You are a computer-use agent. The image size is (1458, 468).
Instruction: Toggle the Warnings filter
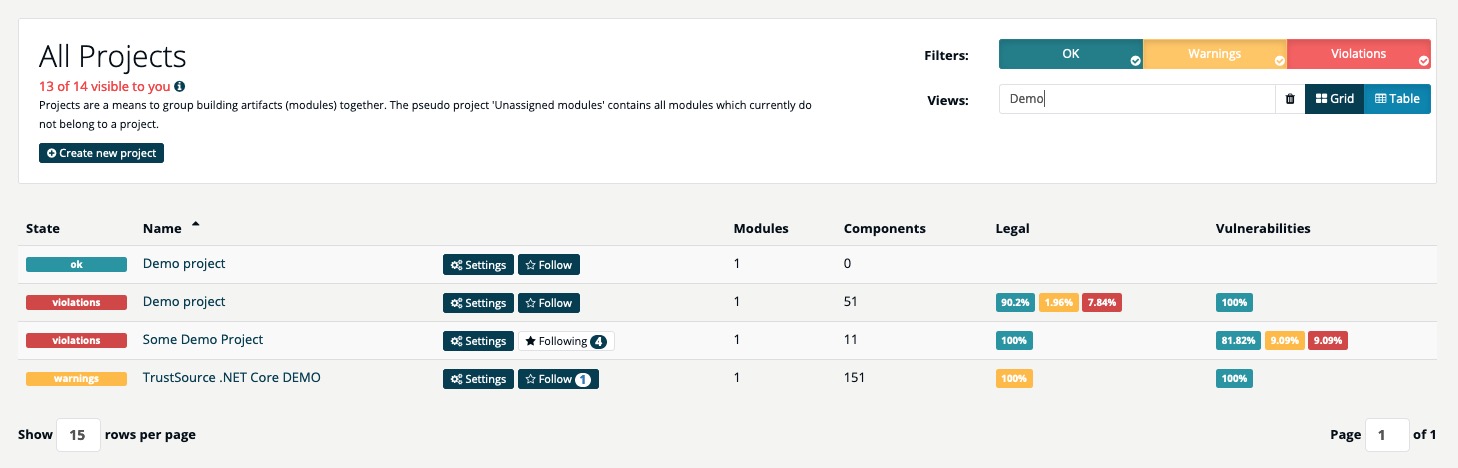pyautogui.click(x=1215, y=54)
